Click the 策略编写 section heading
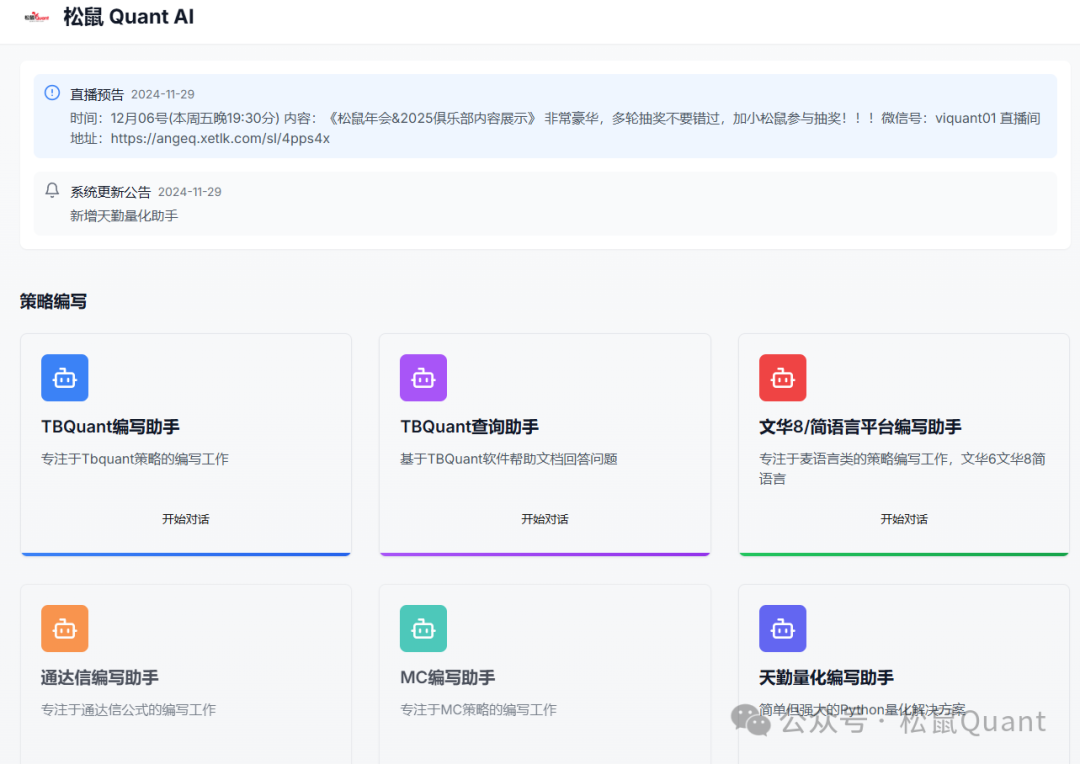The width and height of the screenshot is (1080, 764). pos(52,301)
